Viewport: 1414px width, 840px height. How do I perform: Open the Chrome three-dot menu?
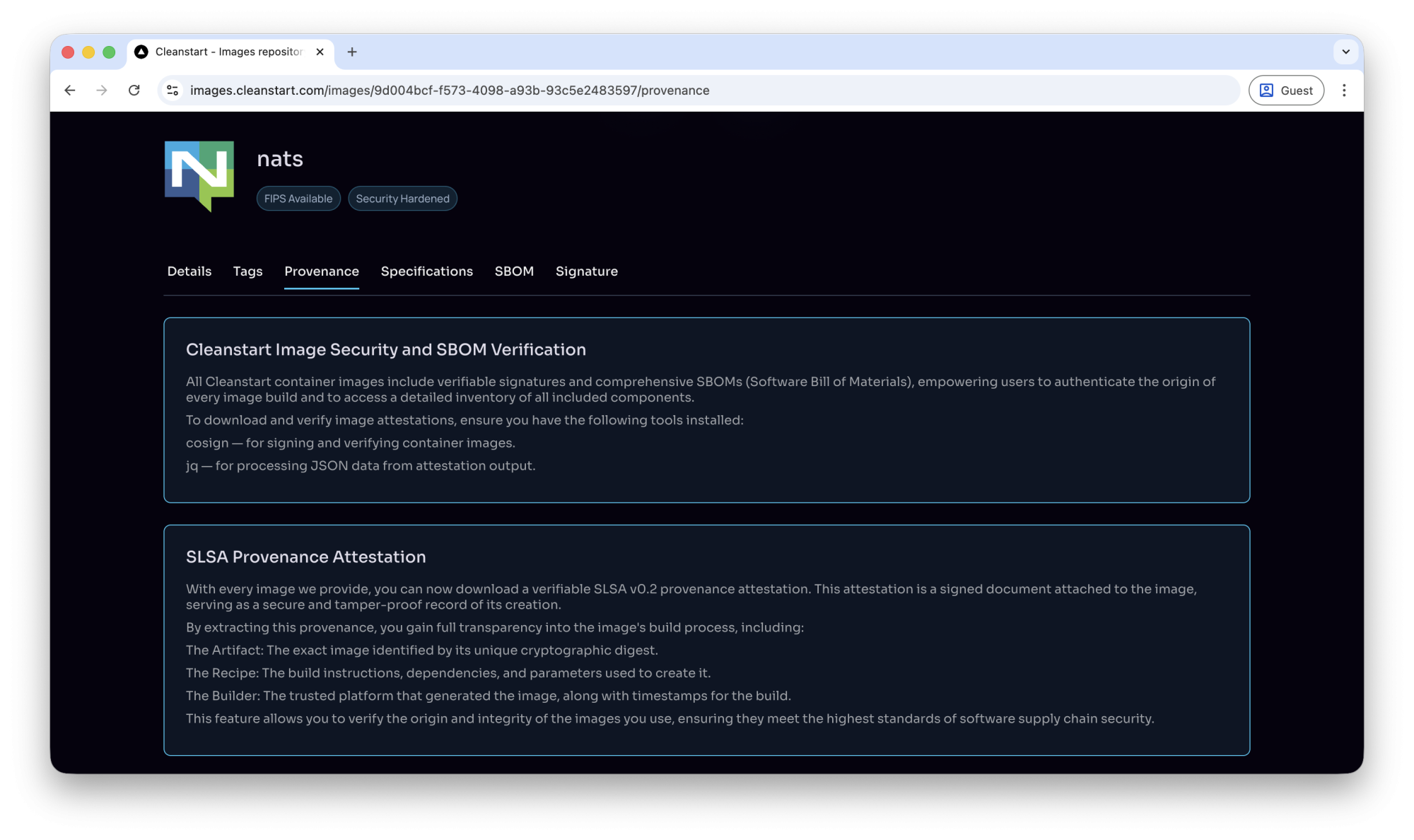pyautogui.click(x=1344, y=91)
